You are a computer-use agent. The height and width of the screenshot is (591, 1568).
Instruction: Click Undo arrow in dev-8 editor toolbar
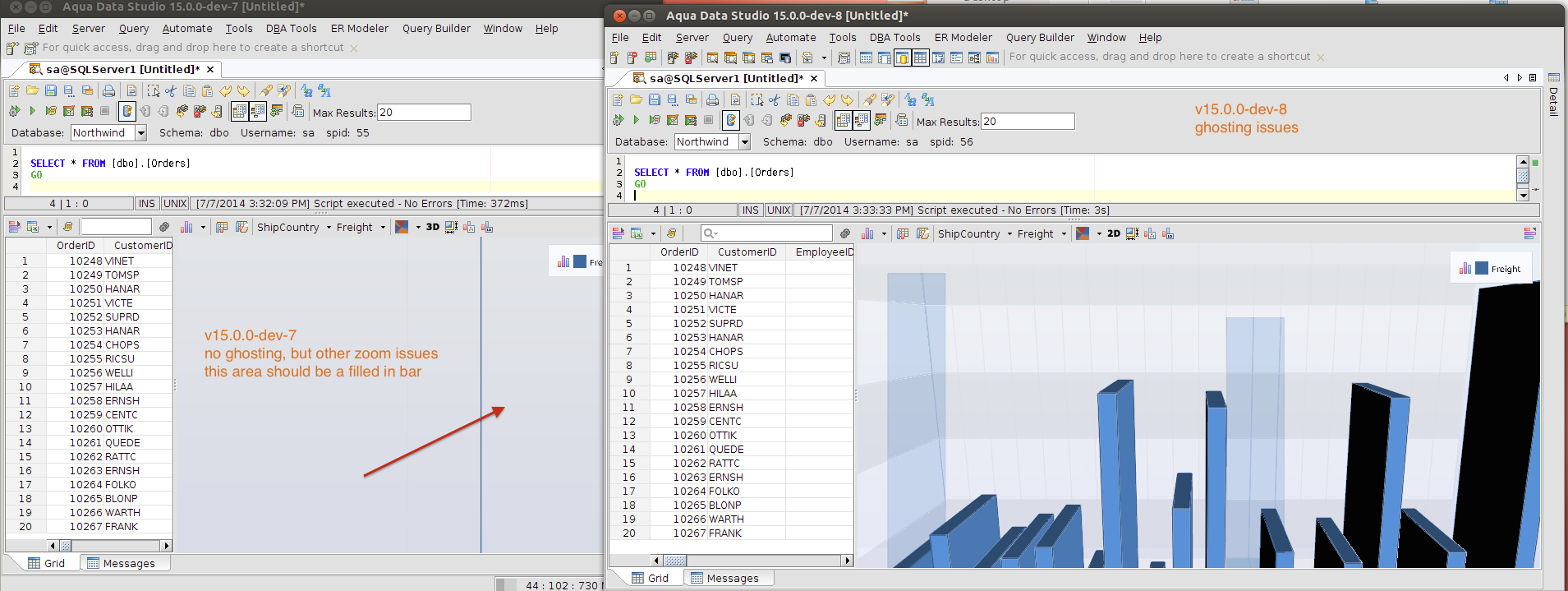click(x=829, y=99)
